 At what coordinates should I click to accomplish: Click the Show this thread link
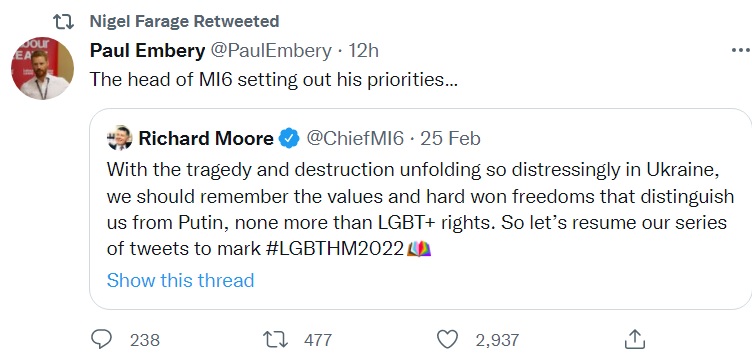[x=180, y=280]
